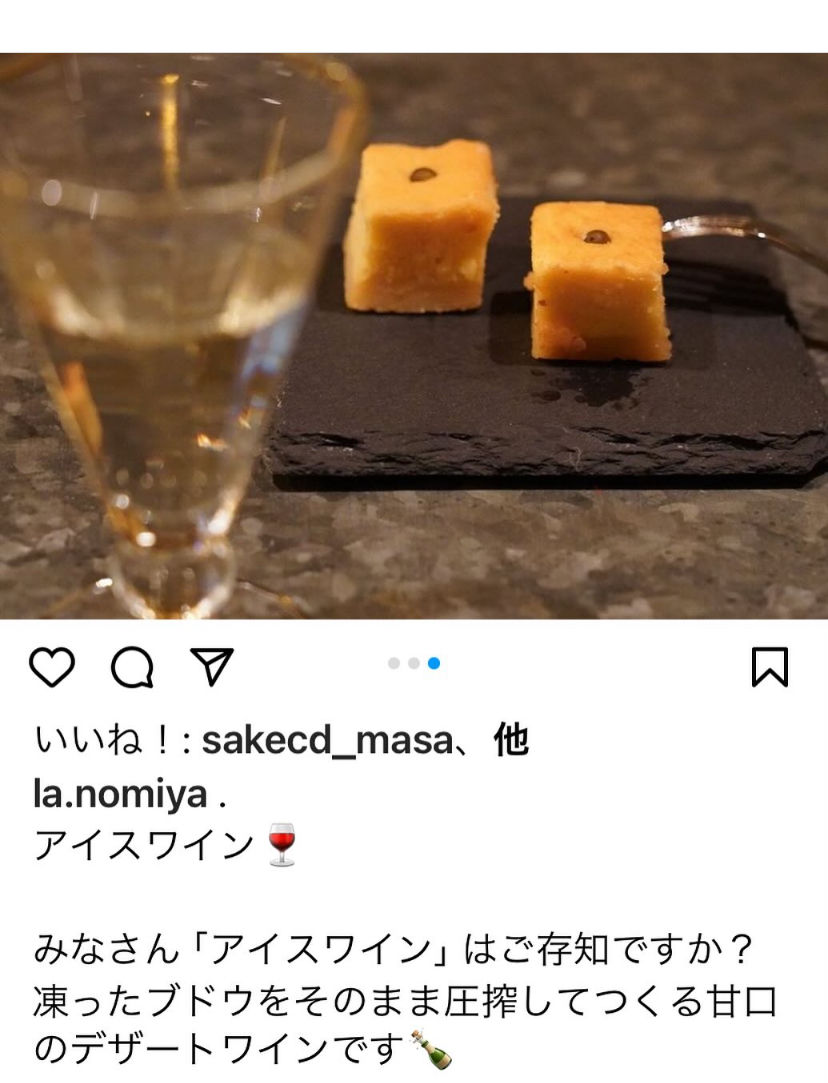Open la.nomiya profile from caption

pos(120,794)
